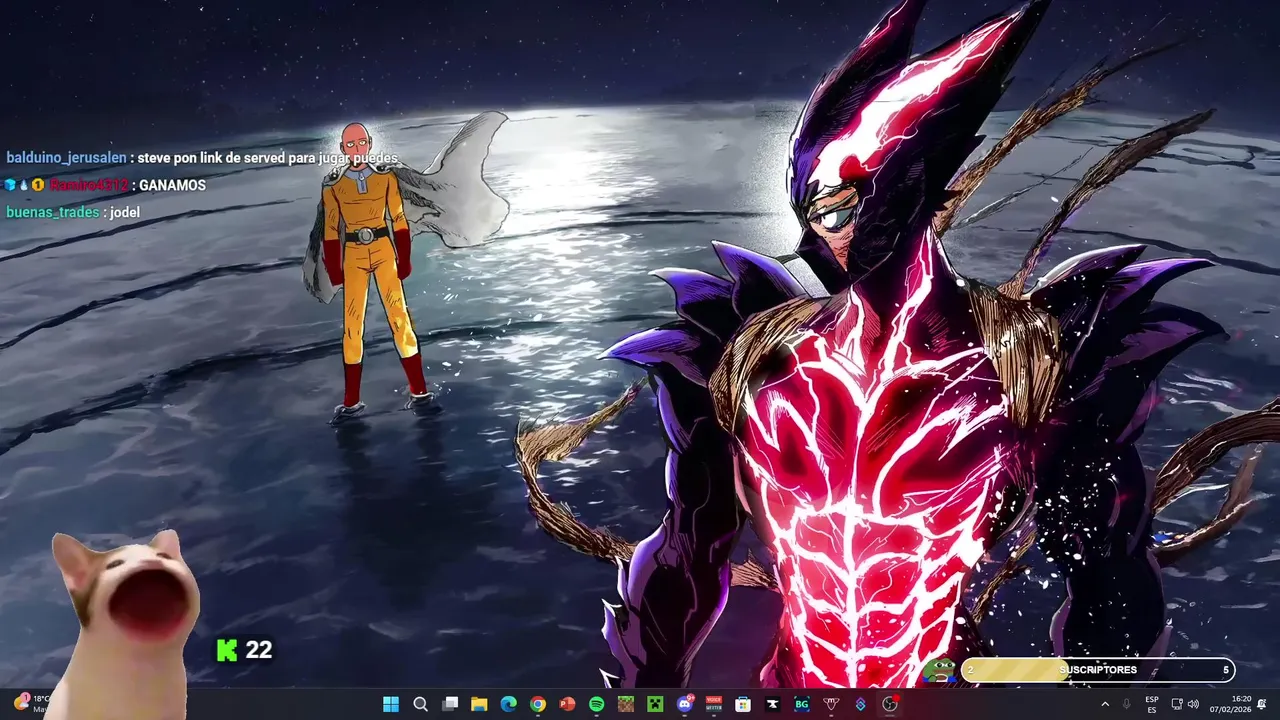
Task: Open the black anvil taskbar app
Action: pyautogui.click(x=772, y=704)
